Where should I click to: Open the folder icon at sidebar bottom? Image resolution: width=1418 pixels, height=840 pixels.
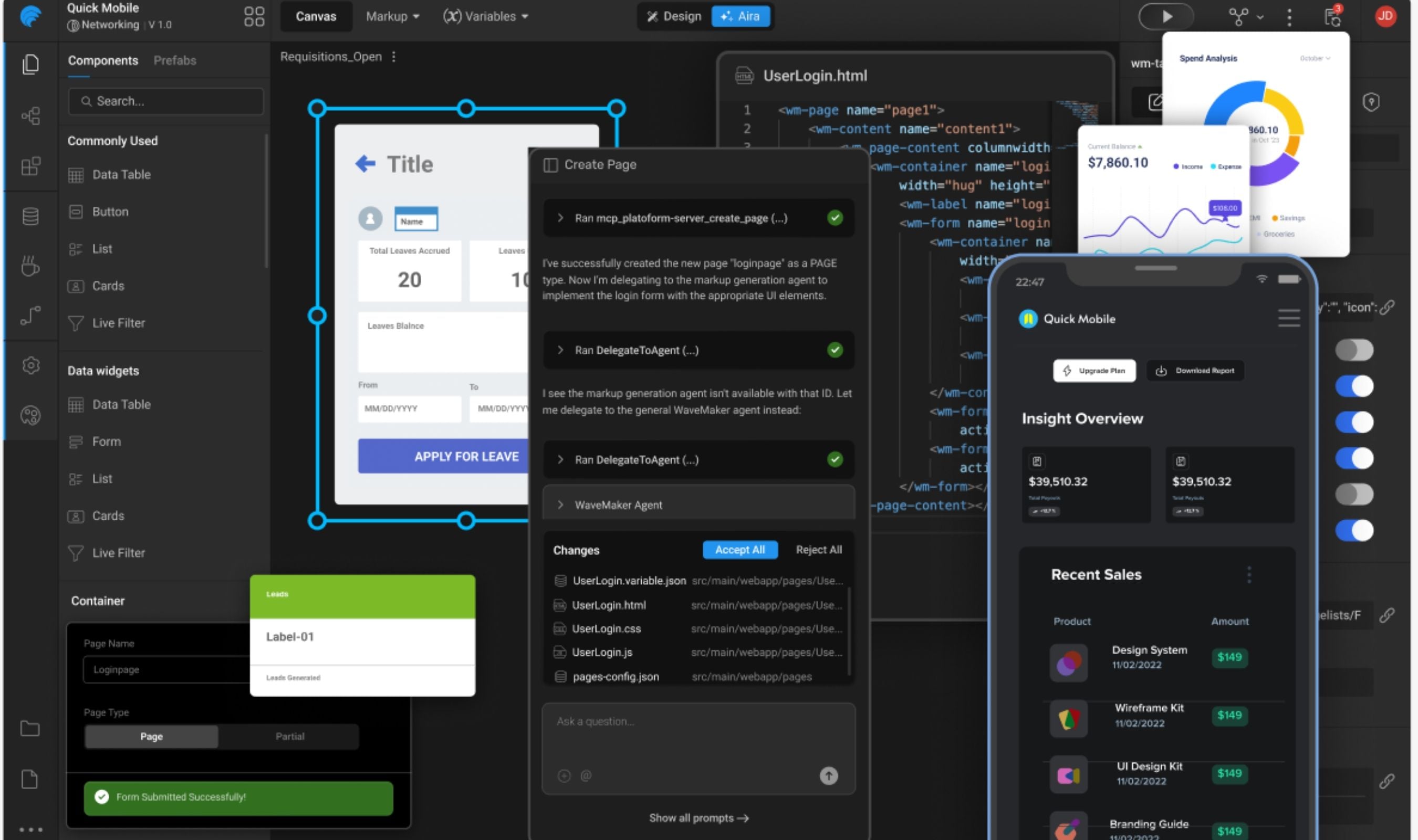pyautogui.click(x=29, y=729)
